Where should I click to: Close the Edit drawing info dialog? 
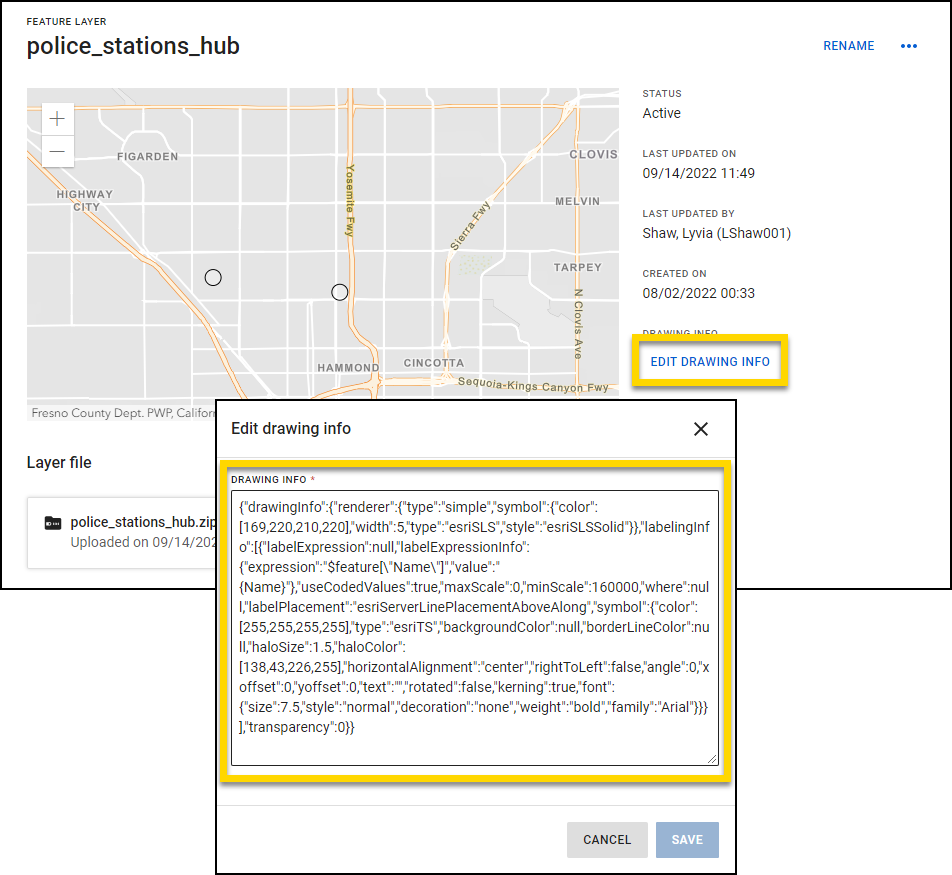pyautogui.click(x=700, y=429)
